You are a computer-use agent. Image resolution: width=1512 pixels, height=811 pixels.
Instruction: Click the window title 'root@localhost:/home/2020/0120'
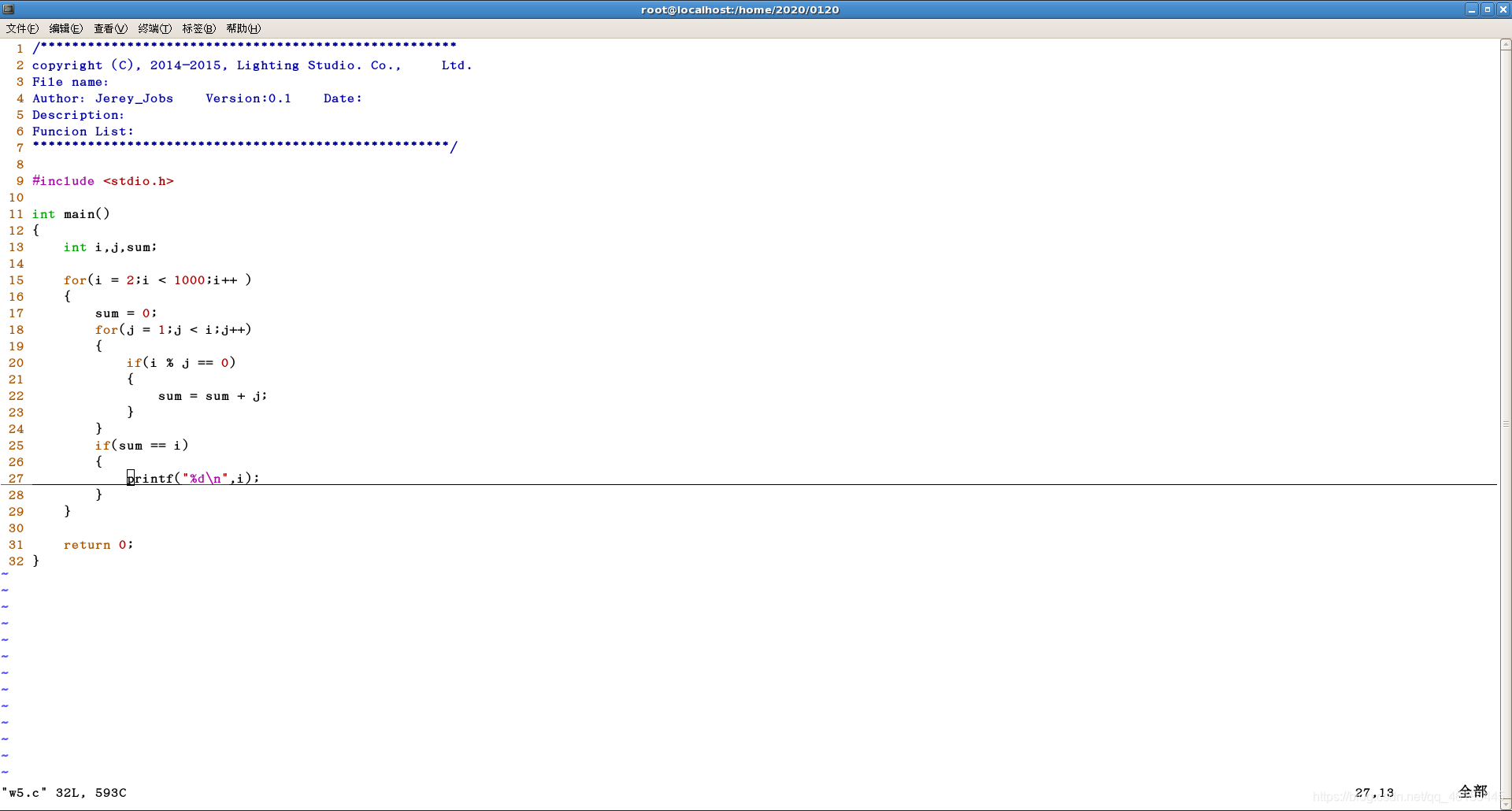[740, 9]
